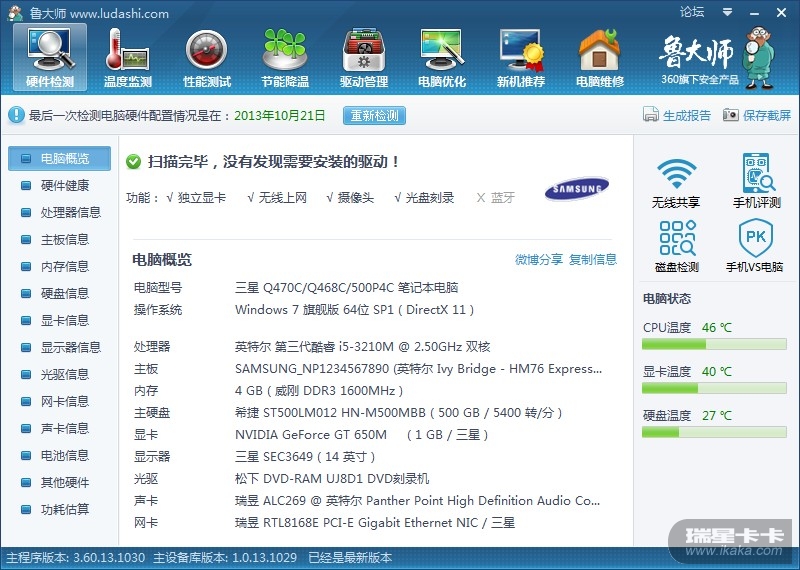The image size is (800, 570).
Task: Open 新机推荐 medal monitor icon
Action: 521,57
